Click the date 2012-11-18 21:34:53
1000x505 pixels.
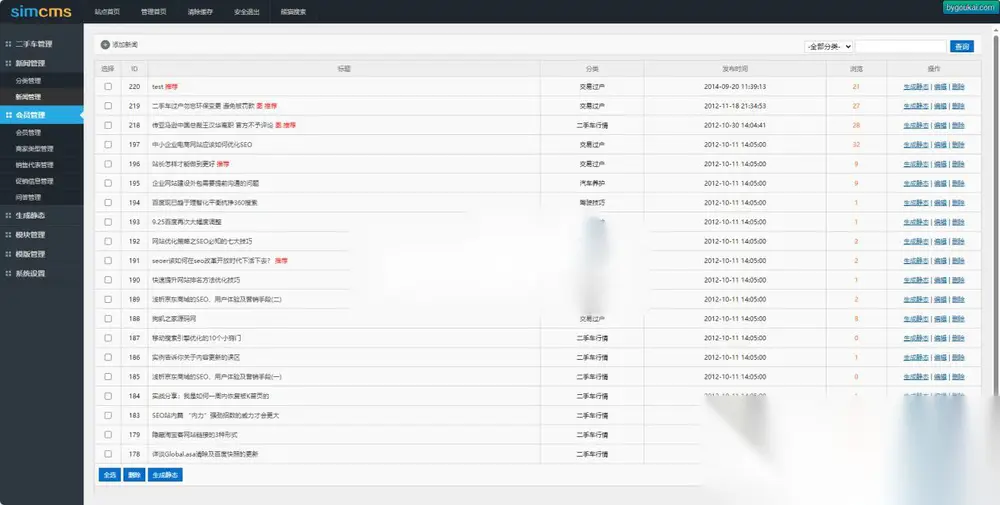735,106
